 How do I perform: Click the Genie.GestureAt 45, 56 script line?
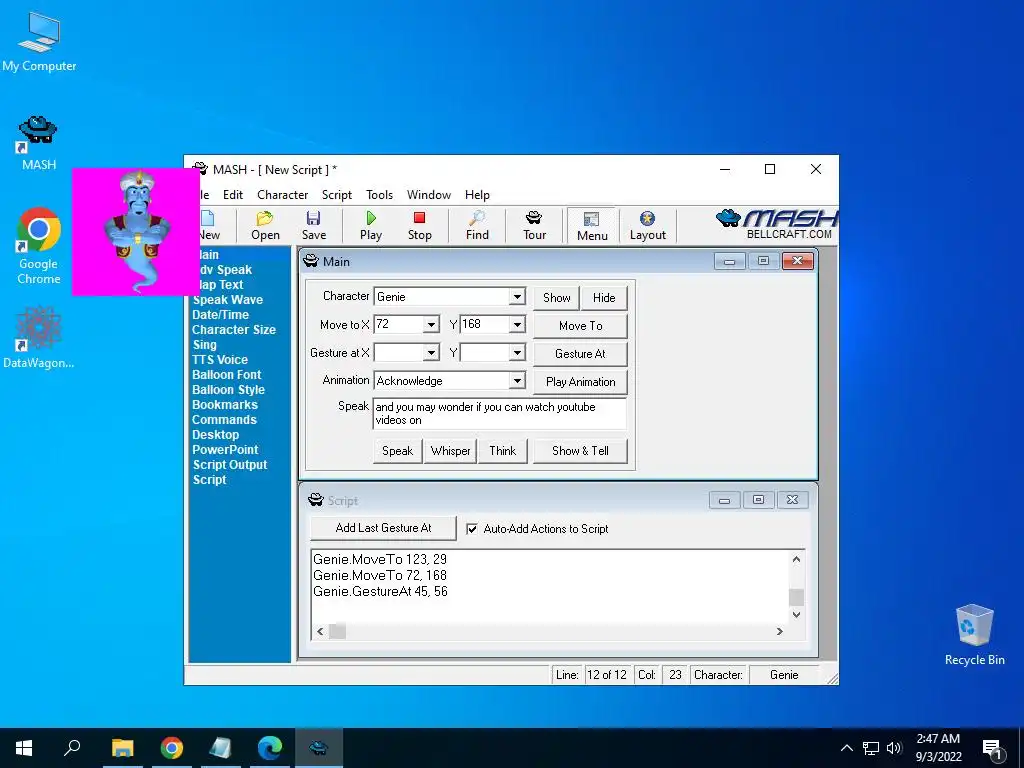point(380,592)
